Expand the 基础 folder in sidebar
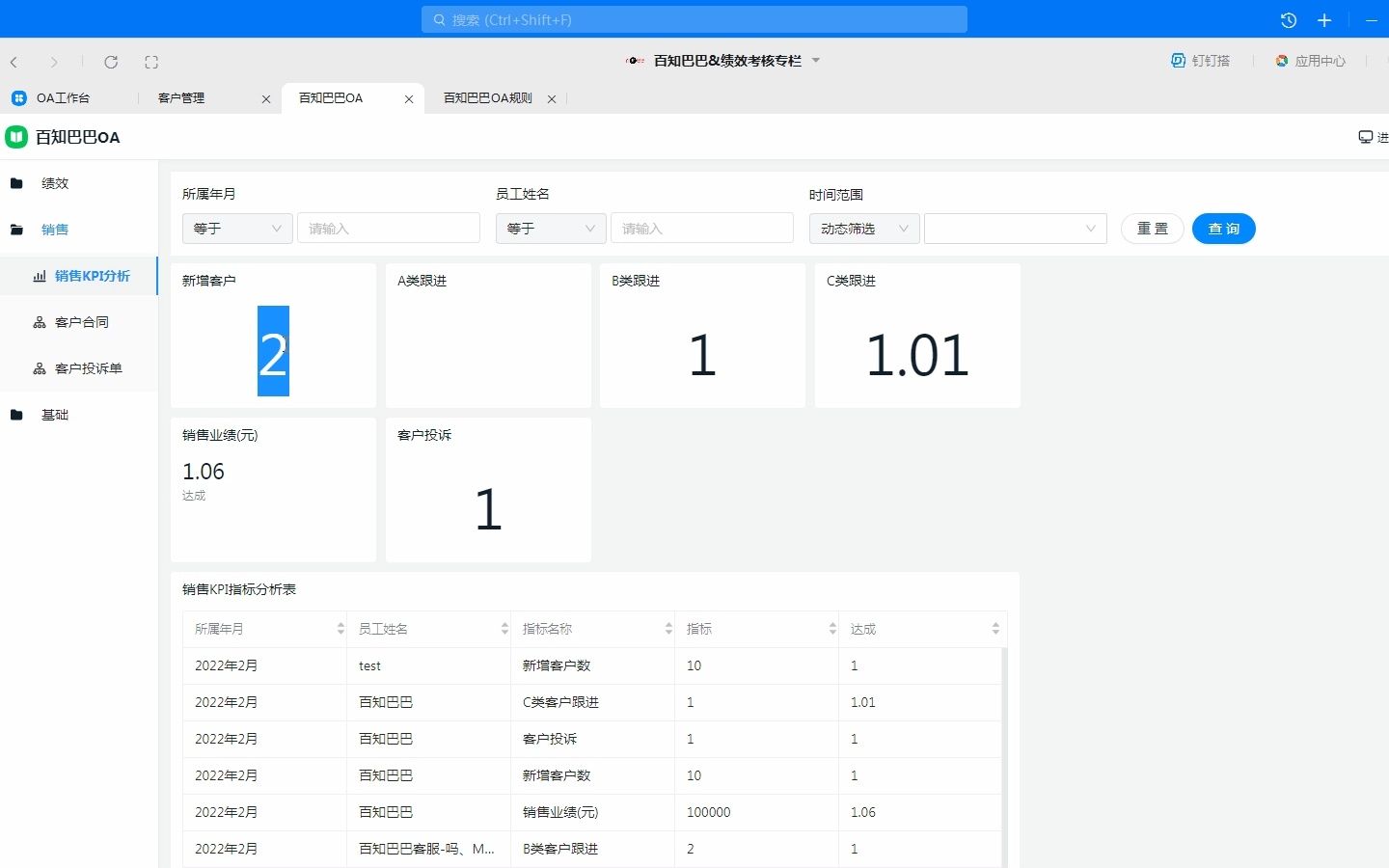This screenshot has height=868, width=1389. 55,415
